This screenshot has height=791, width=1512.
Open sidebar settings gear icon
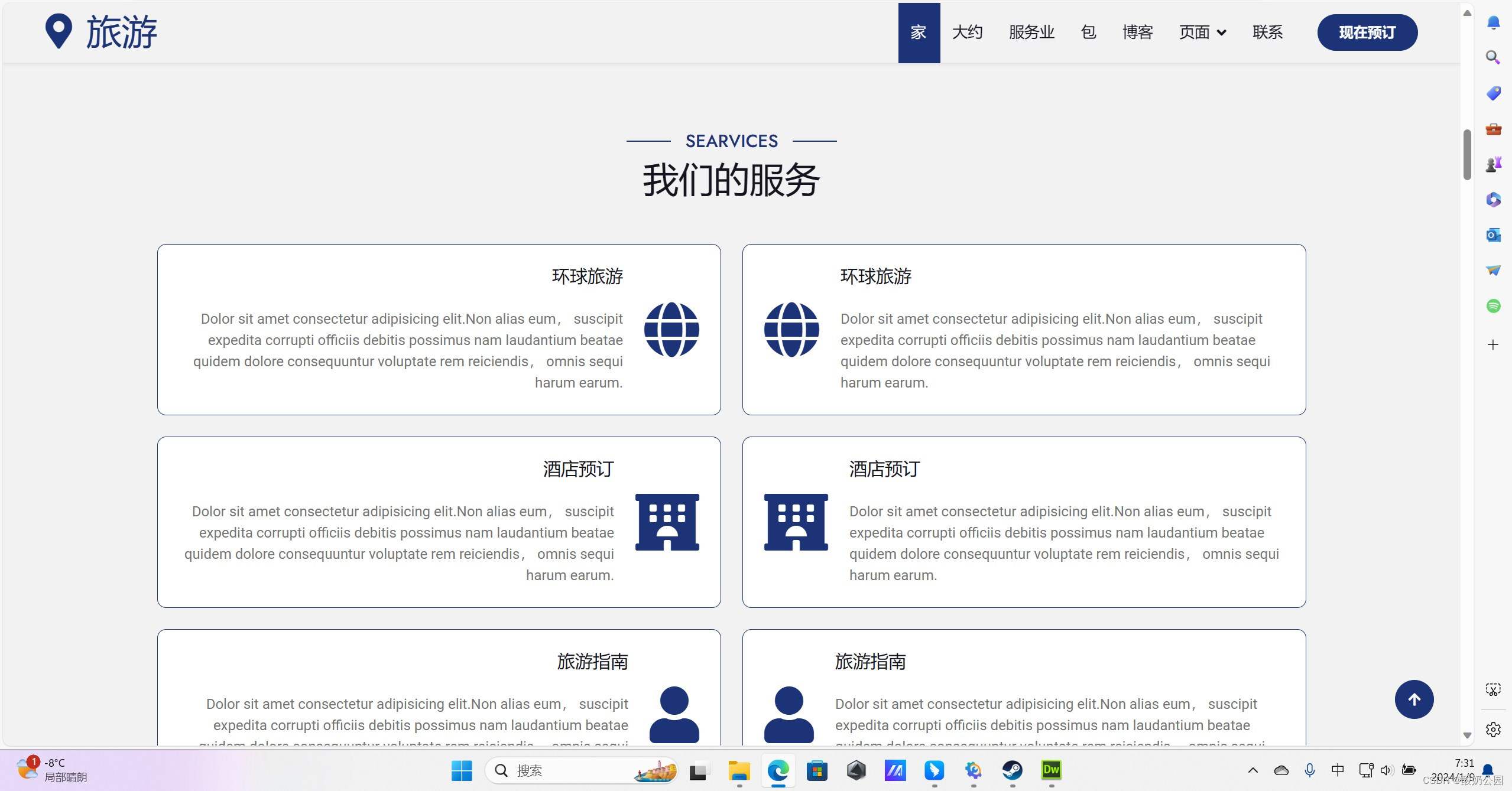(1493, 730)
